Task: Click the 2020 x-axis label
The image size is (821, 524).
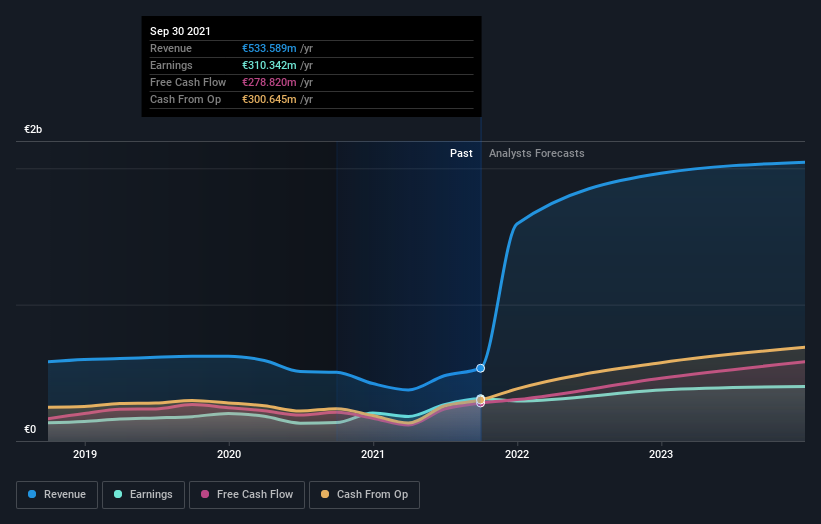Action: (229, 454)
